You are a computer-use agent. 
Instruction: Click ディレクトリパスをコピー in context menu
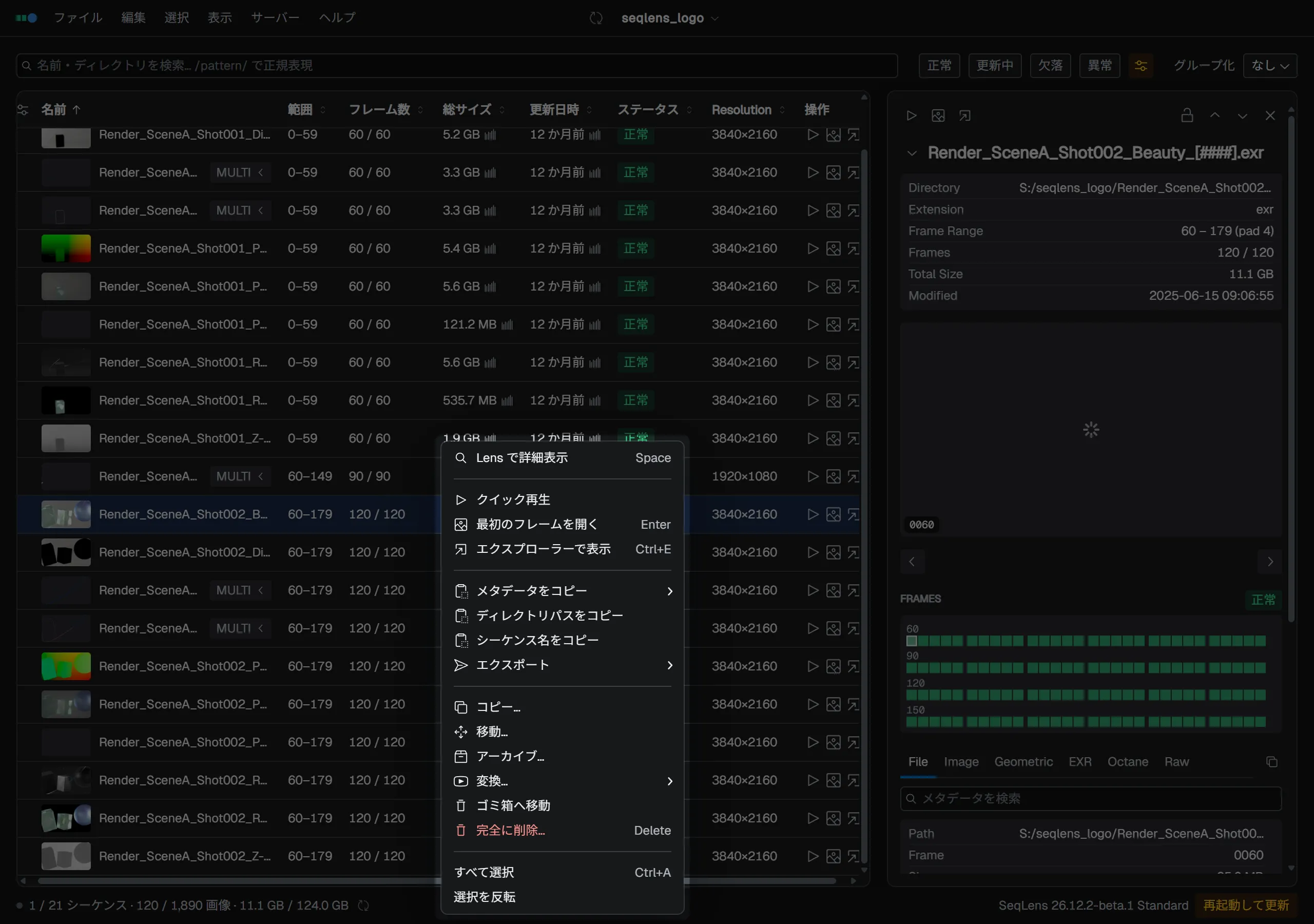click(562, 615)
